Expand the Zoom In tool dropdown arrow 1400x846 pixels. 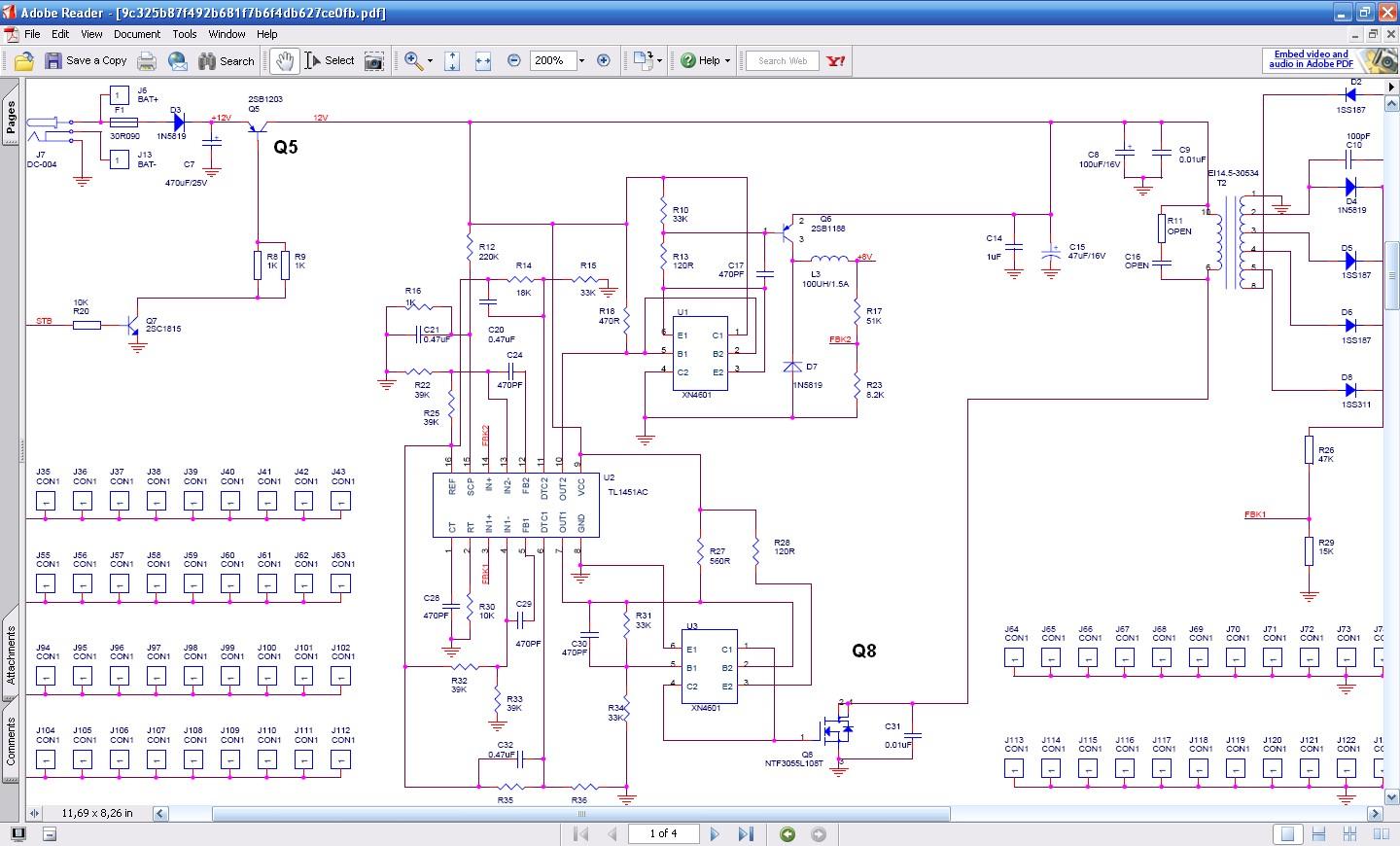pyautogui.click(x=430, y=61)
